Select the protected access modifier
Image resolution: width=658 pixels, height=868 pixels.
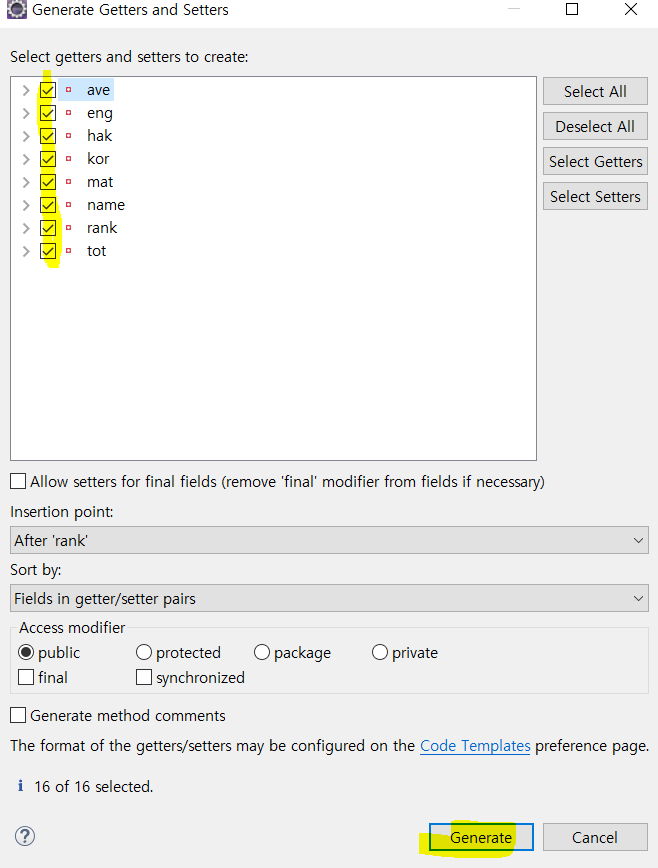pos(144,653)
